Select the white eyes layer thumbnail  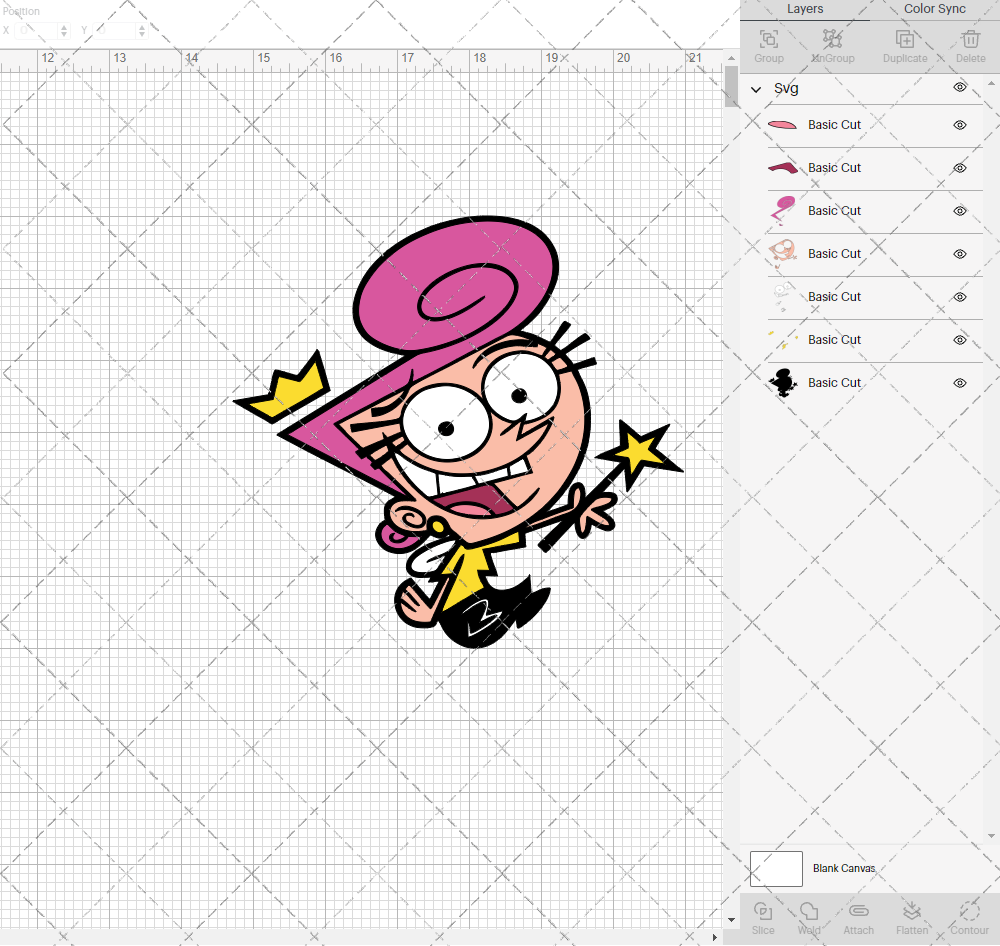783,297
